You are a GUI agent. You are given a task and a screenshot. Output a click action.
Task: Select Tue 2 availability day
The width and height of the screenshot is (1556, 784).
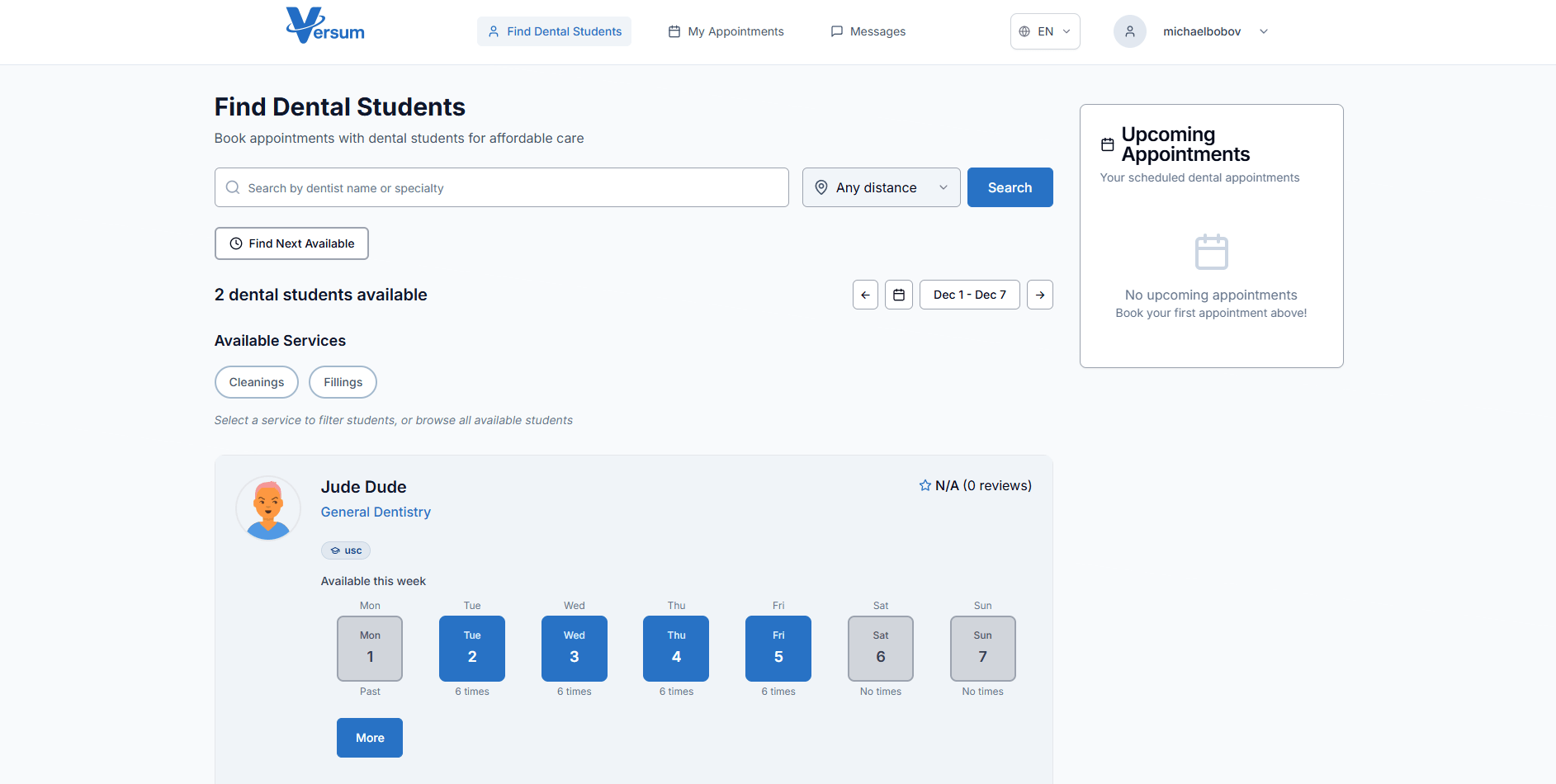[472, 649]
